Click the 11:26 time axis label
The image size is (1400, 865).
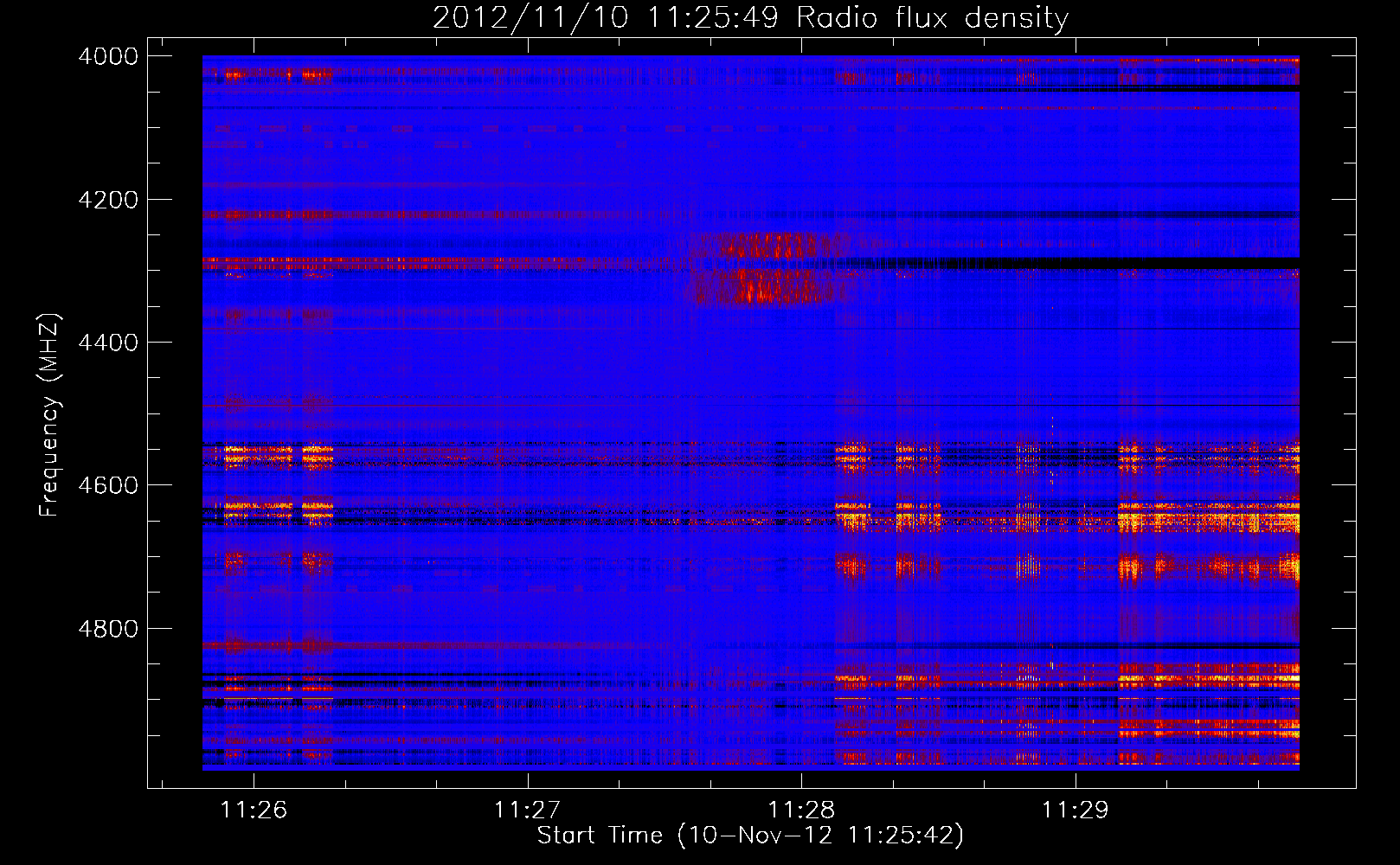tap(254, 811)
